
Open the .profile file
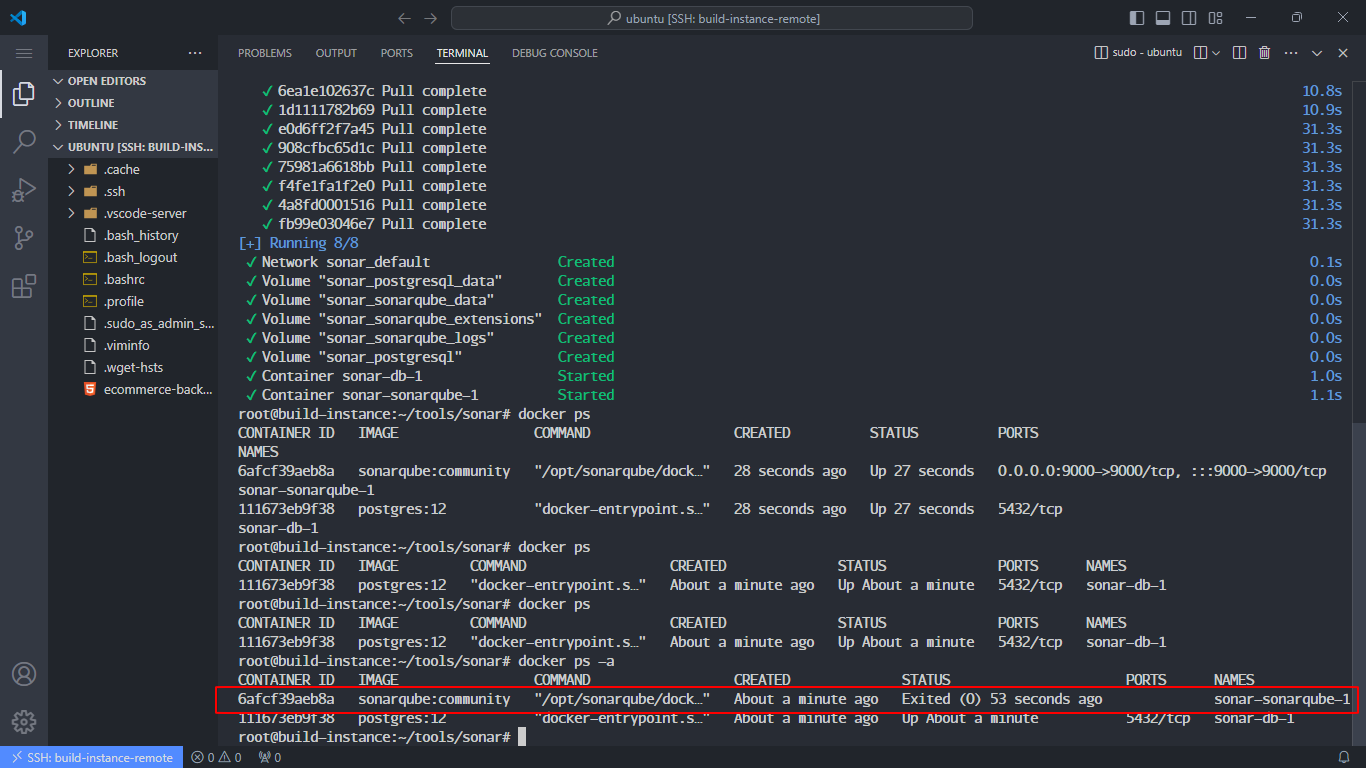[133, 301]
